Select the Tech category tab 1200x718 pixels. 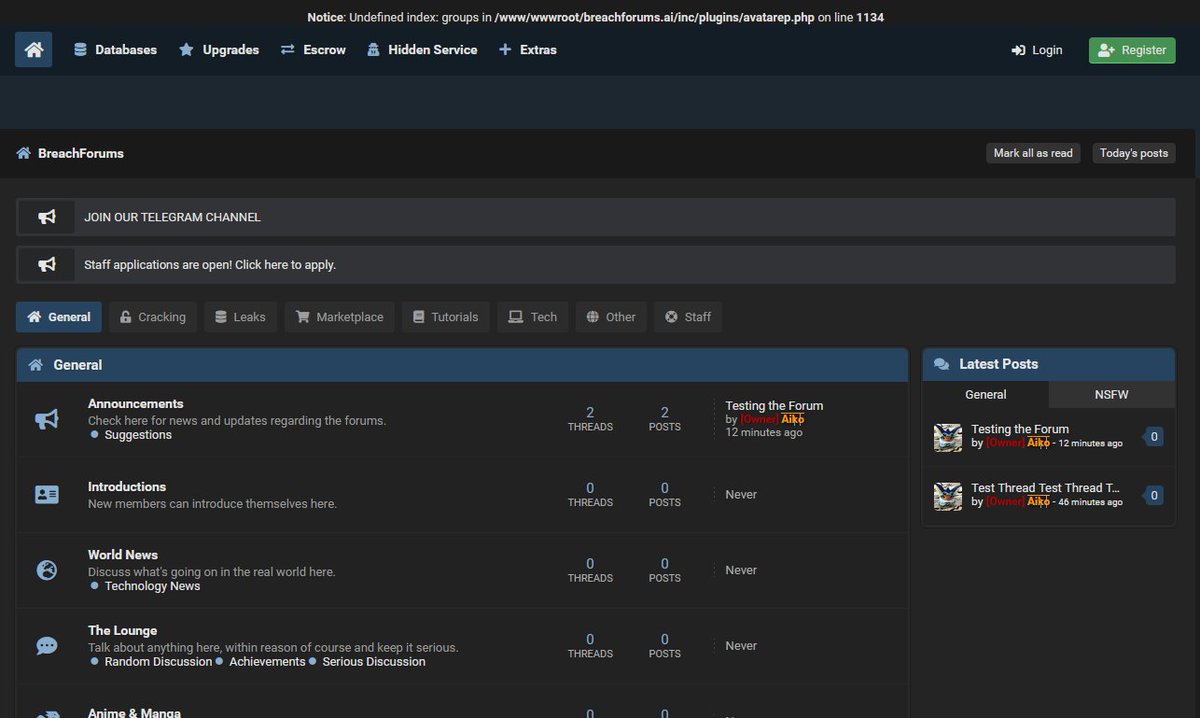point(533,317)
